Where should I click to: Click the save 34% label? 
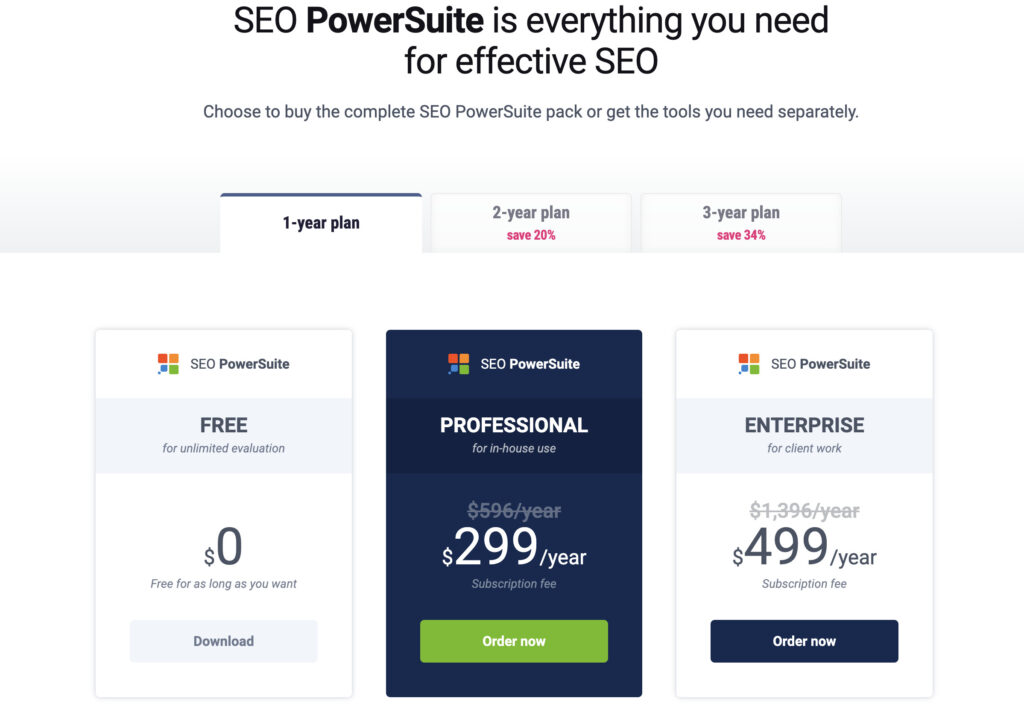pyautogui.click(x=740, y=233)
